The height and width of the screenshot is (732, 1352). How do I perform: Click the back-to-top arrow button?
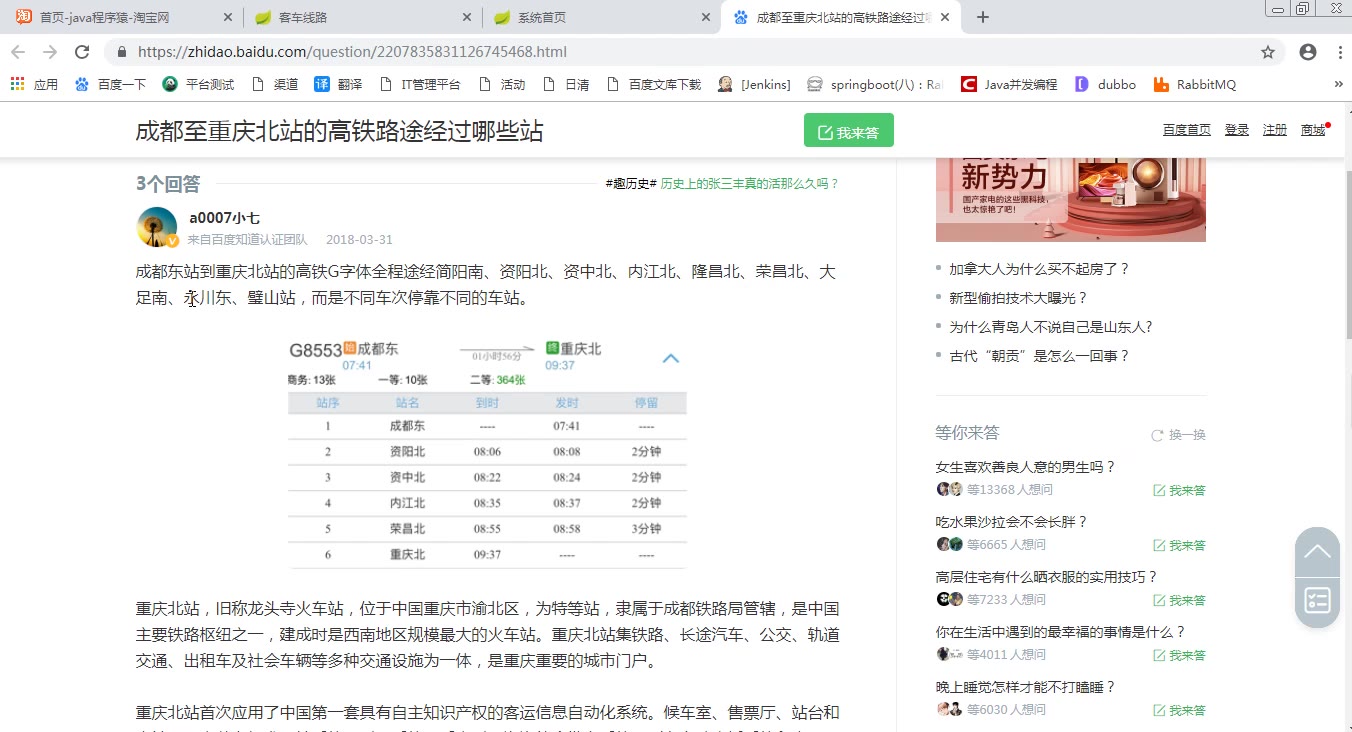(1317, 552)
